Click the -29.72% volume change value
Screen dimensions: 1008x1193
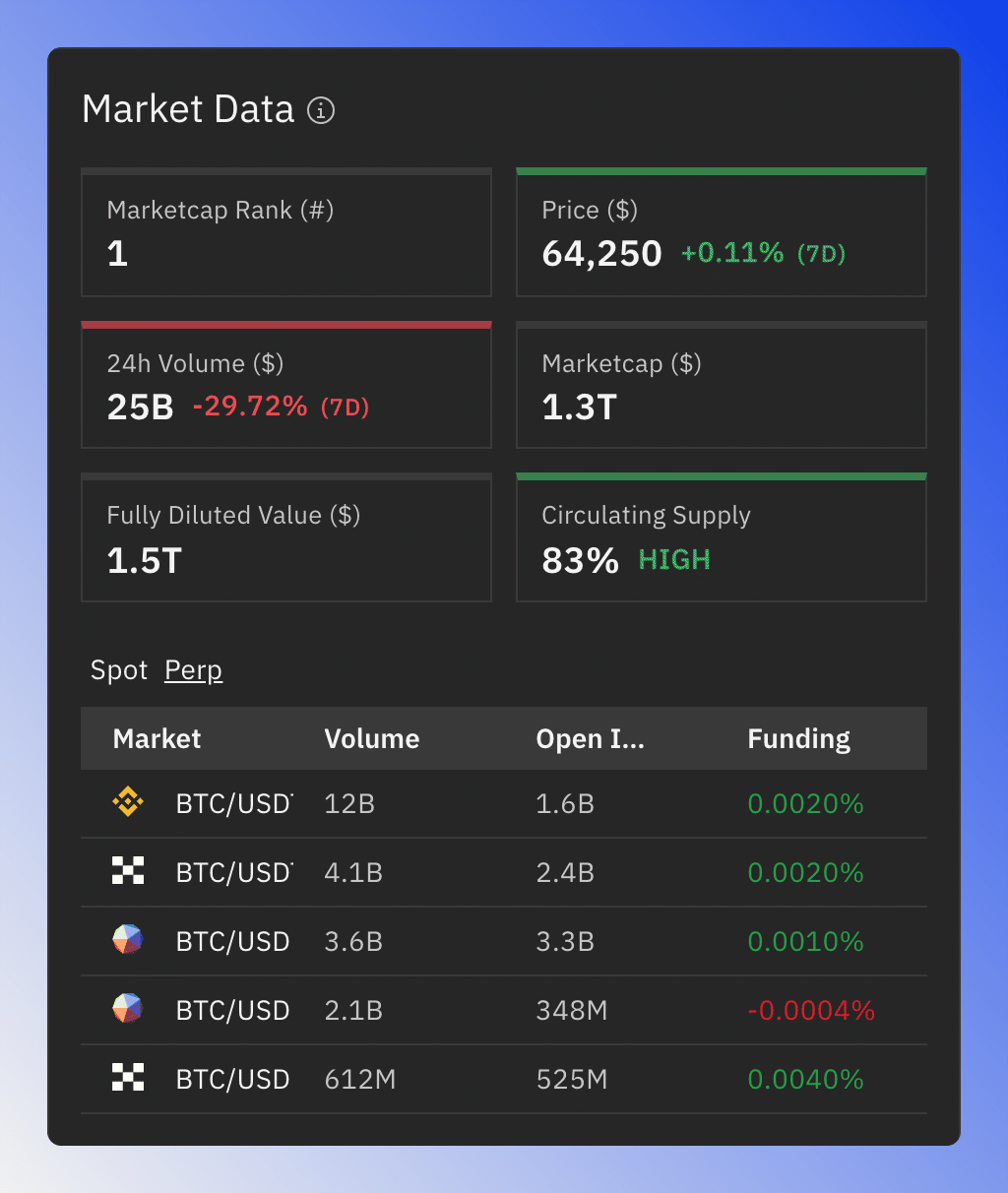pos(250,407)
